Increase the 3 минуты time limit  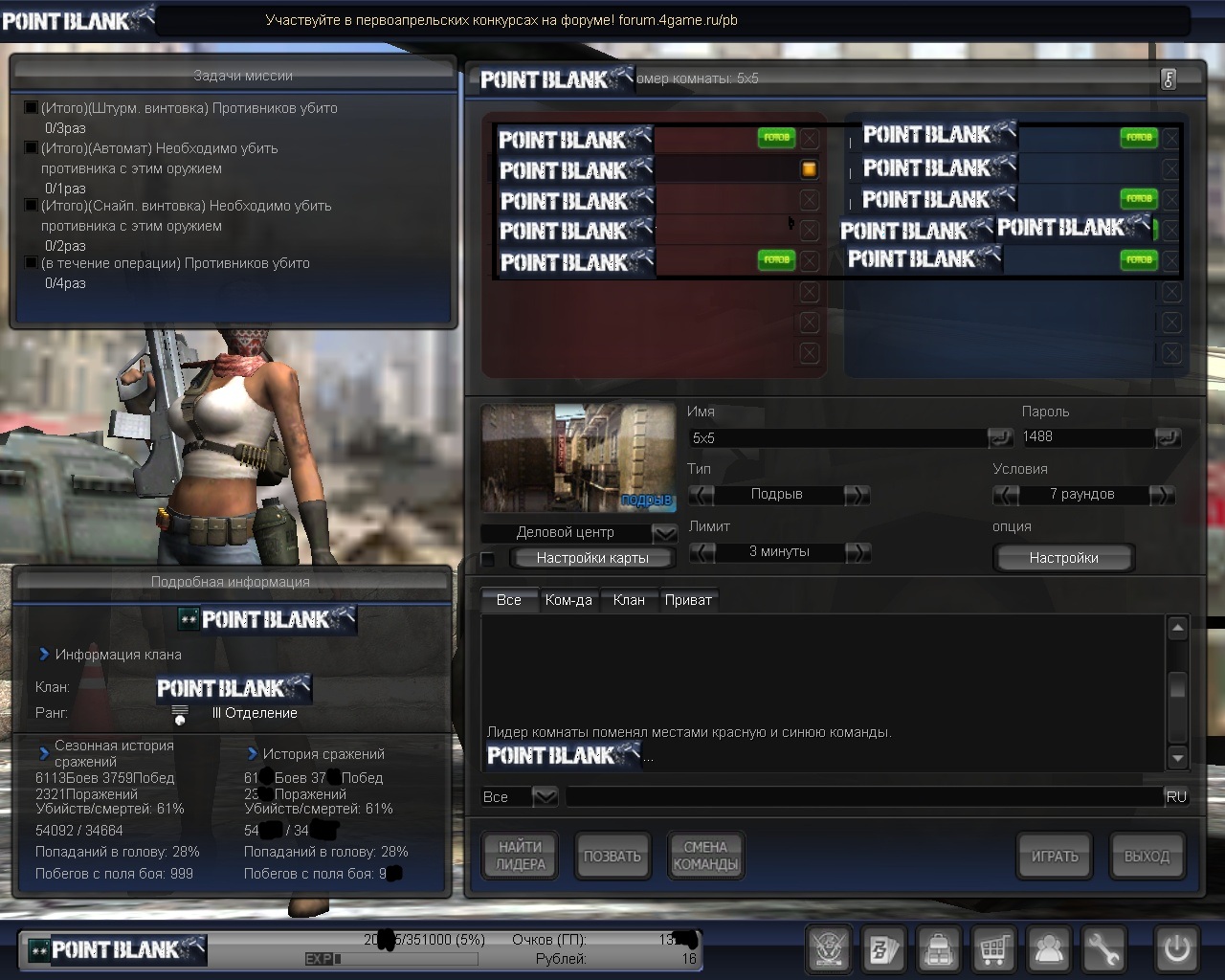click(857, 552)
